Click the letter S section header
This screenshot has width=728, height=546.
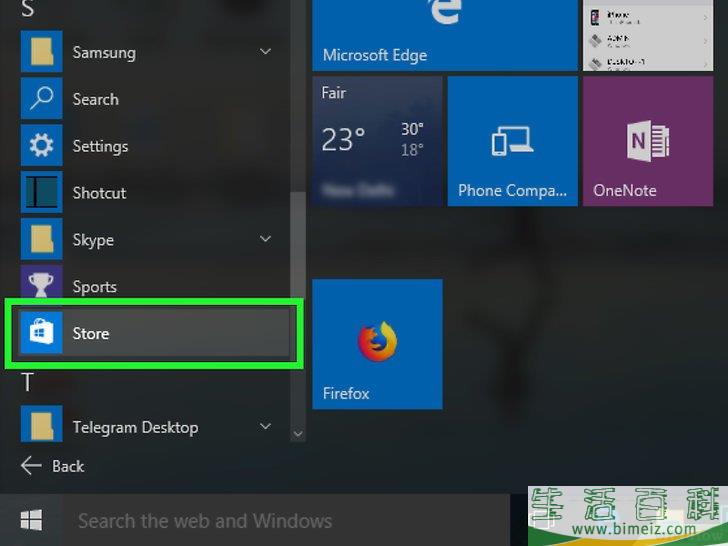(x=27, y=8)
